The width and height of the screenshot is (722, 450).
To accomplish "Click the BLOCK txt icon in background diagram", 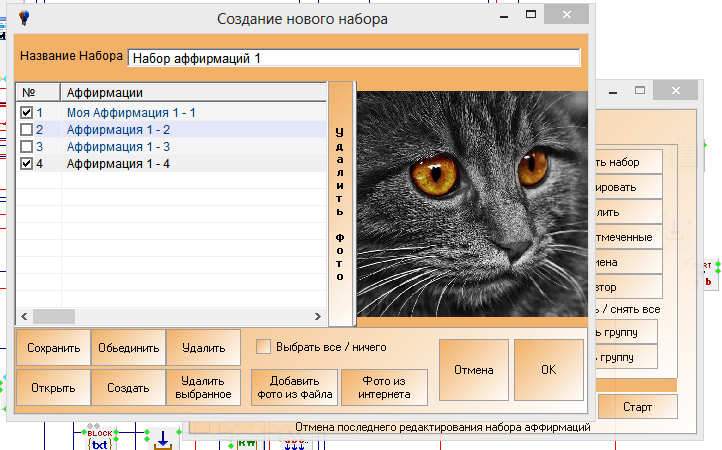I will (x=98, y=439).
